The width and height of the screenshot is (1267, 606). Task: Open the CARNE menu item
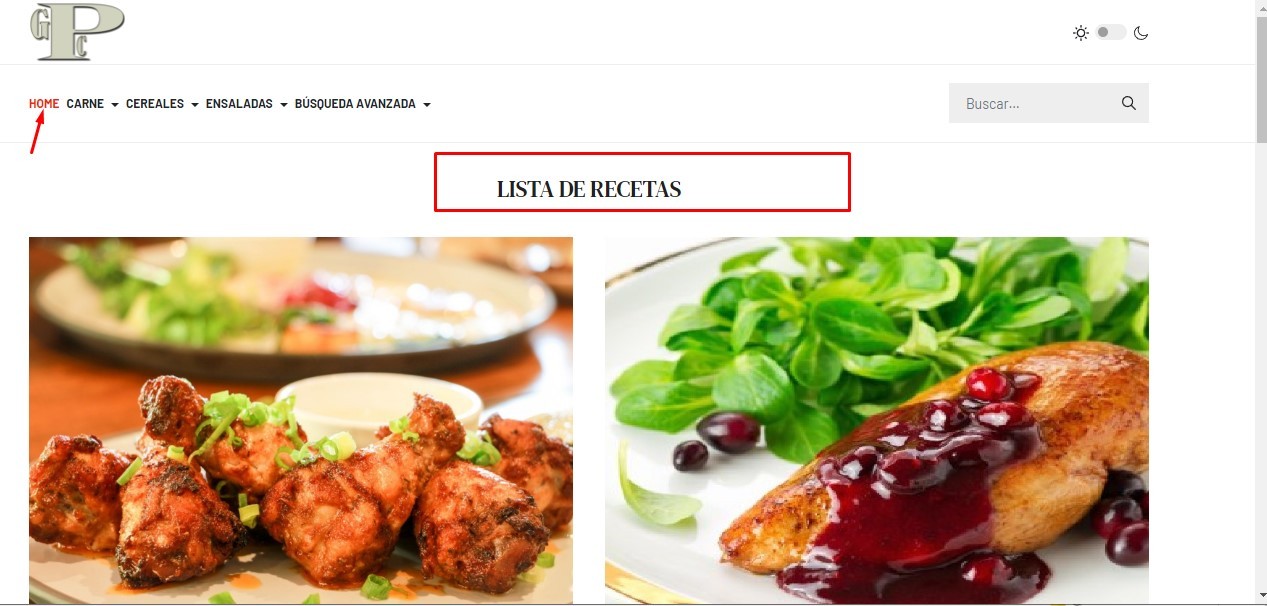(x=85, y=104)
